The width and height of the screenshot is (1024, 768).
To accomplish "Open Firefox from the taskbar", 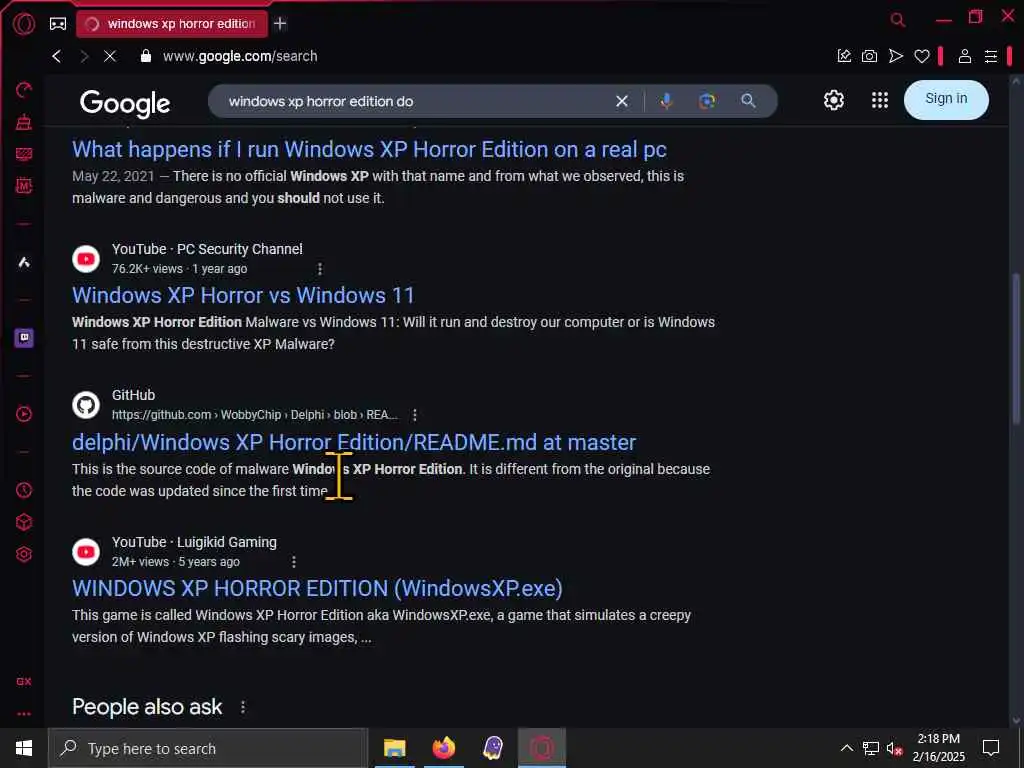I will pos(443,748).
